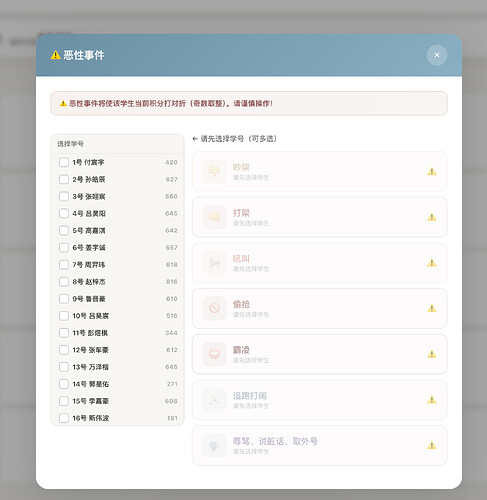
Task: Click the 选择学号 list header
Action: pyautogui.click(x=70, y=144)
